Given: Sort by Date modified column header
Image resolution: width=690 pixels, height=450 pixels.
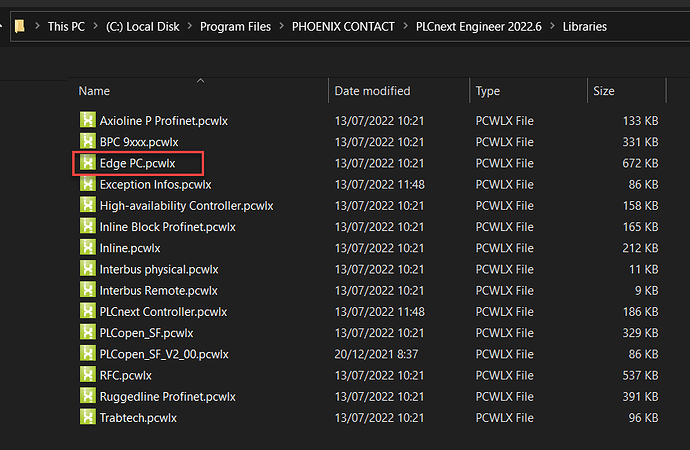Looking at the screenshot, I should (x=399, y=91).
